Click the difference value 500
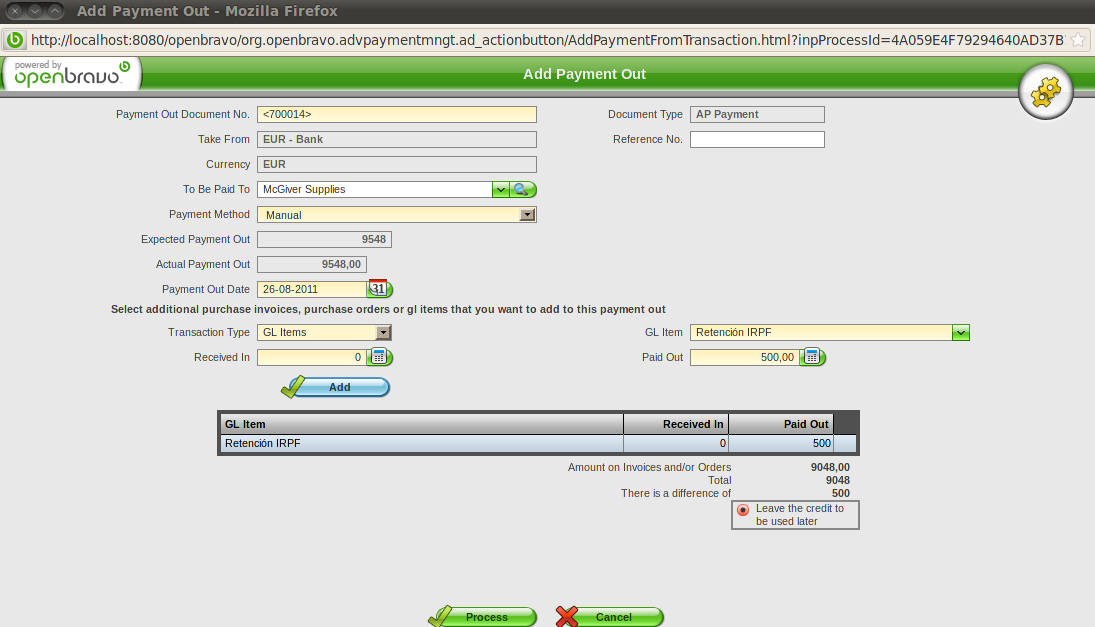 pyautogui.click(x=841, y=493)
